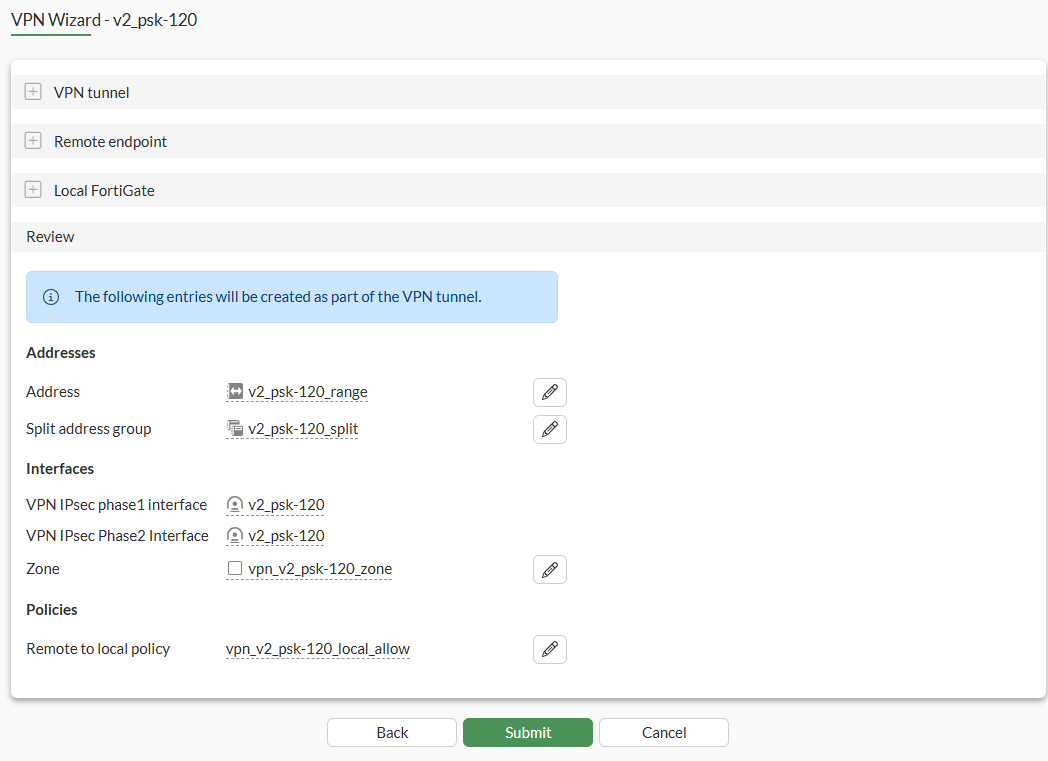Click the VPN Wizard - v2_psk-120 title
Screen dimensions: 1048x761
104,19
